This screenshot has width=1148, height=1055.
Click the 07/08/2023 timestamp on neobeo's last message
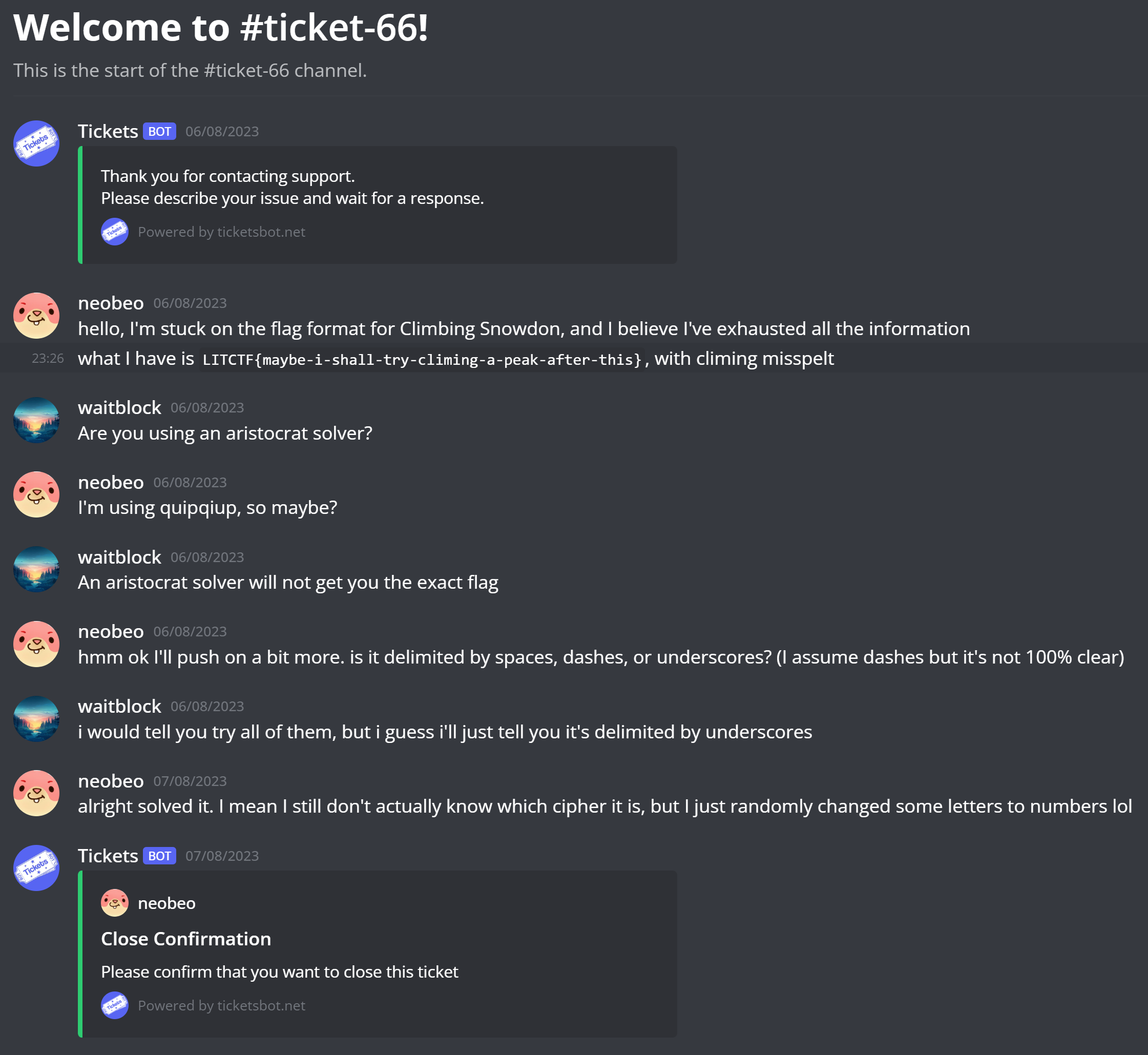click(x=190, y=781)
